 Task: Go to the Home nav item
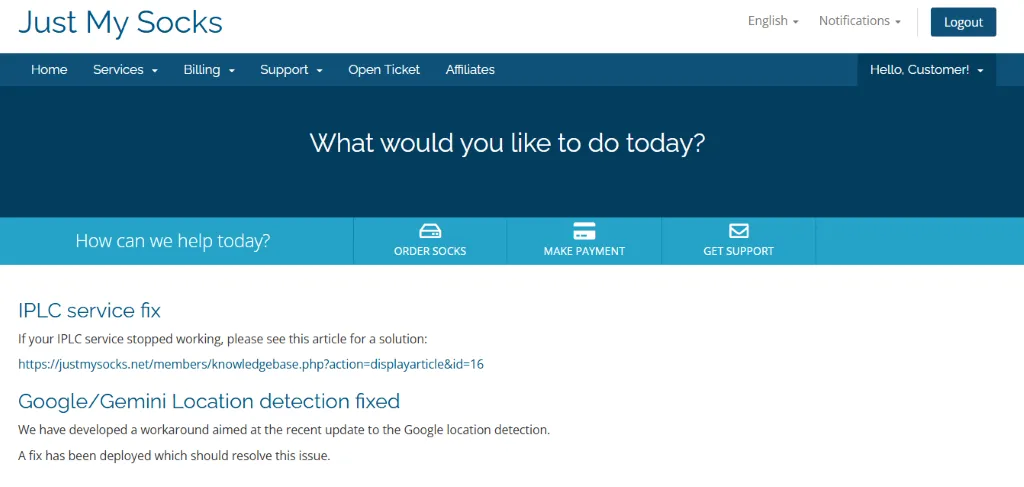click(x=49, y=70)
